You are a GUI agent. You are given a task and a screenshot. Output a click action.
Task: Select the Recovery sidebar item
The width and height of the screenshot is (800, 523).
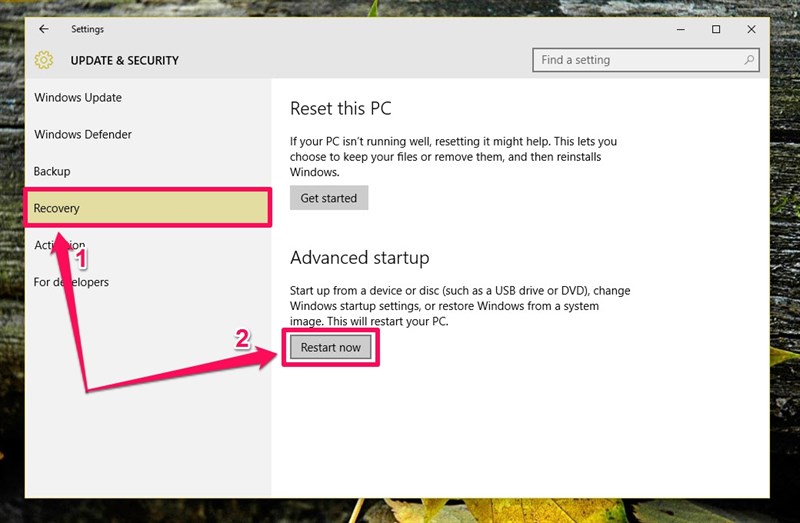57,209
